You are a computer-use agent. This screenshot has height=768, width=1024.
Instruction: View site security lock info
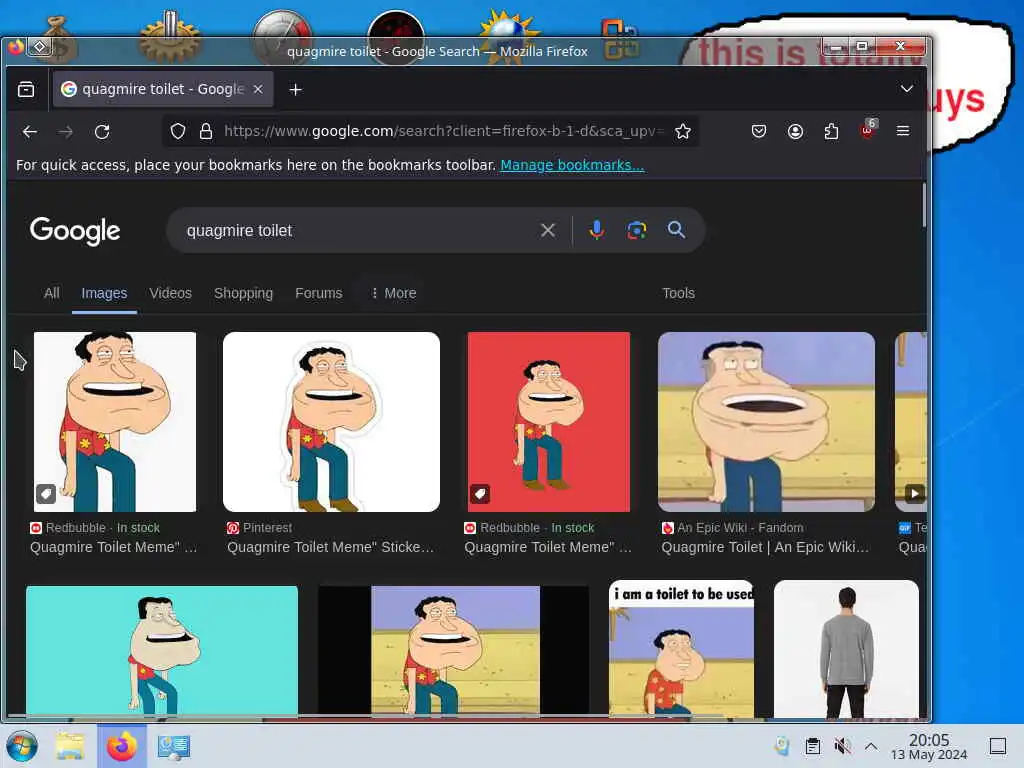coord(206,131)
